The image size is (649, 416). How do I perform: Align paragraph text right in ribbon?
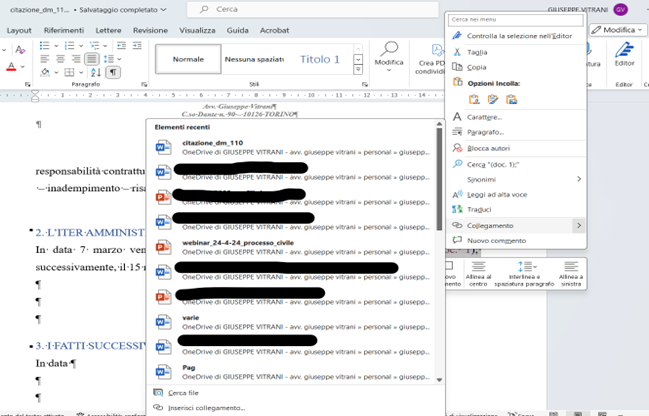(76, 59)
